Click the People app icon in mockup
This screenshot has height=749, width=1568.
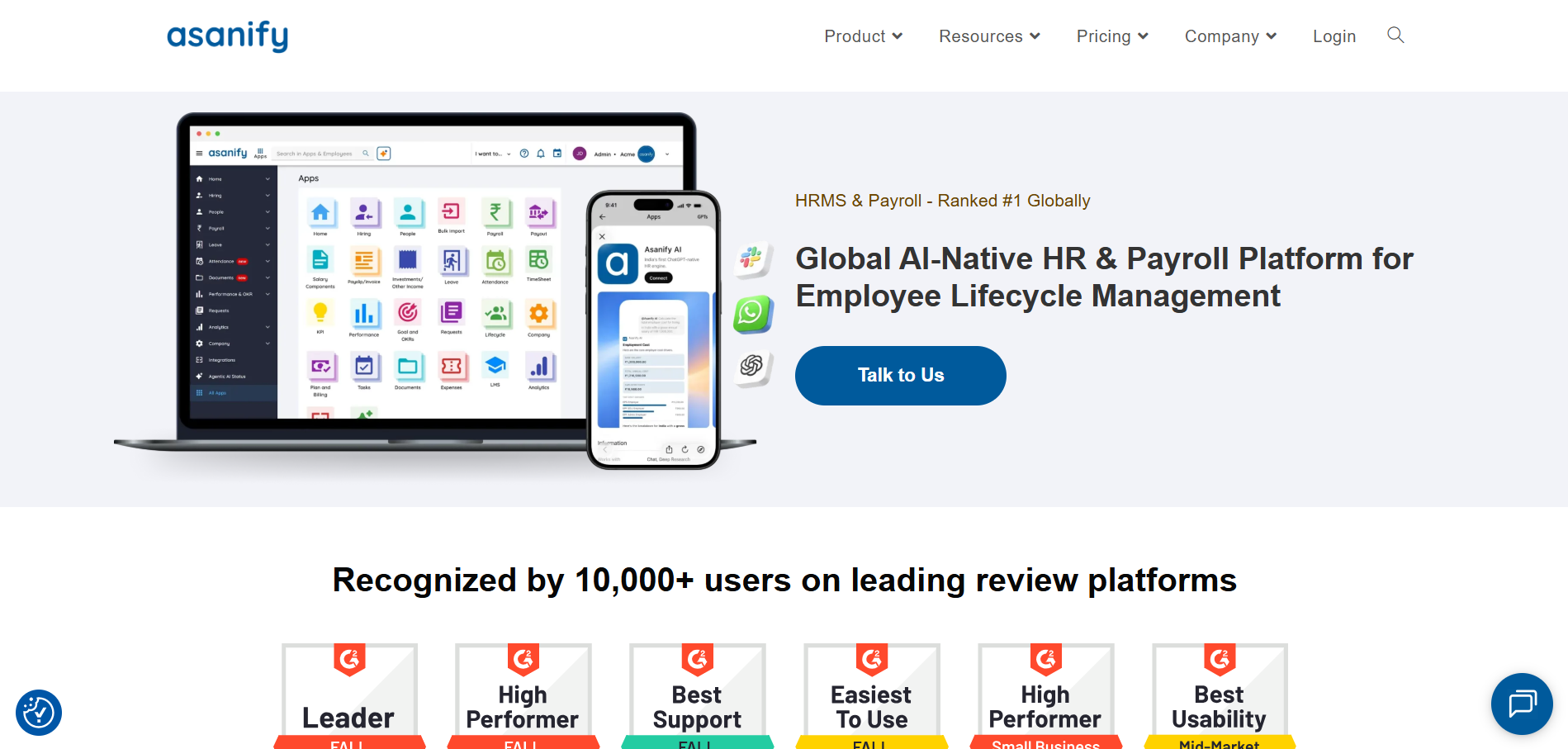click(408, 213)
